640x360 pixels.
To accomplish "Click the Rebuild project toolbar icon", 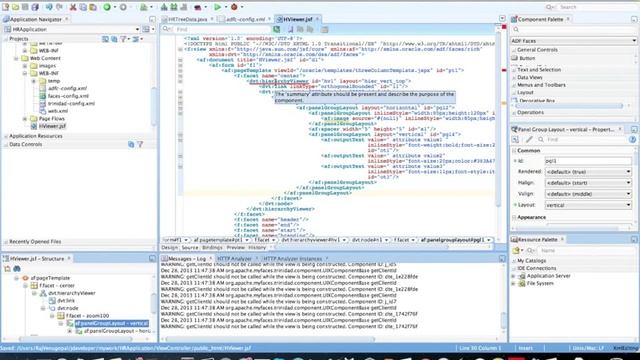I will click(x=174, y=7).
